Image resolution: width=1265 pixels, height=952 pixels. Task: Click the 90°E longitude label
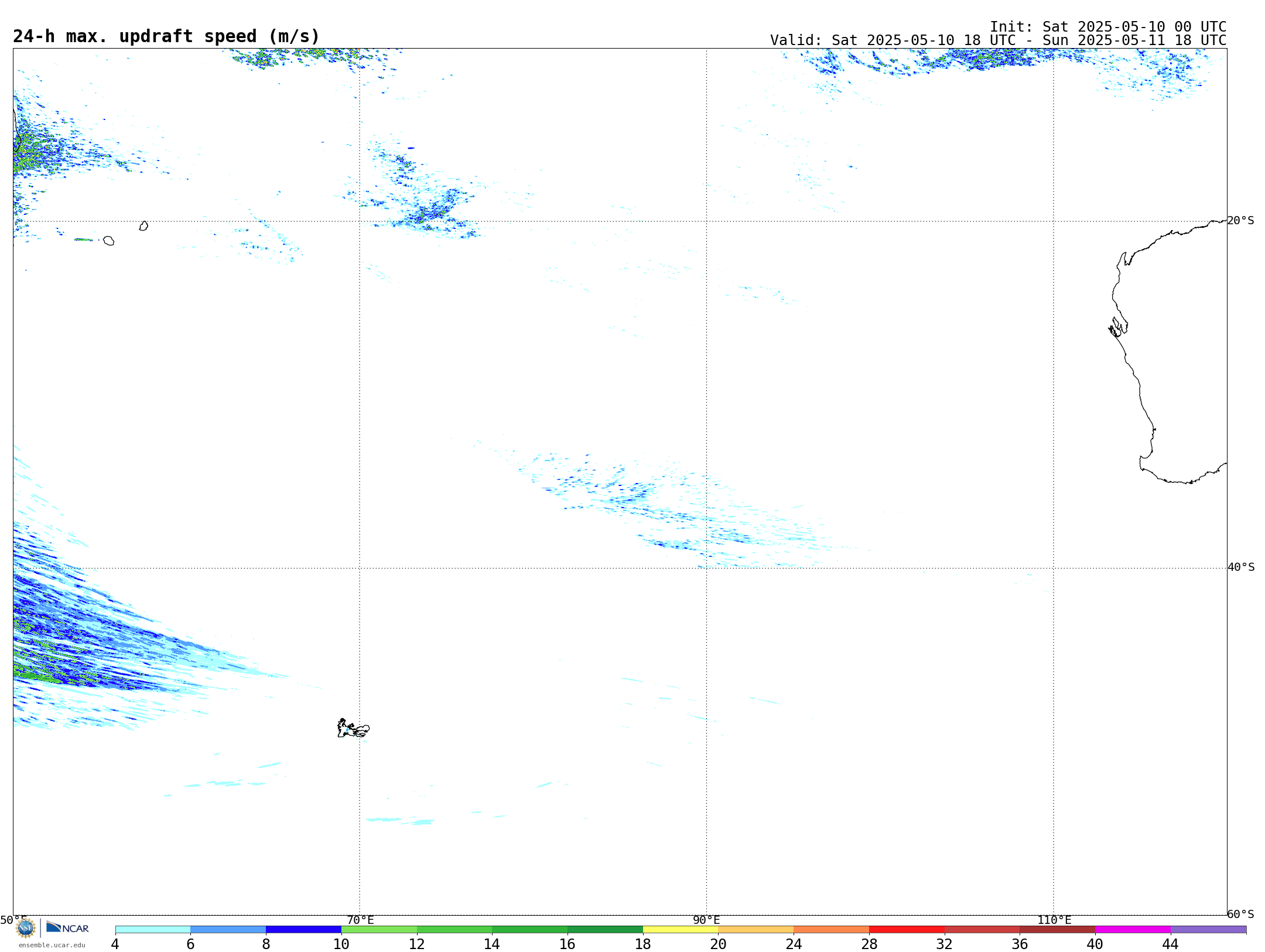click(x=706, y=920)
